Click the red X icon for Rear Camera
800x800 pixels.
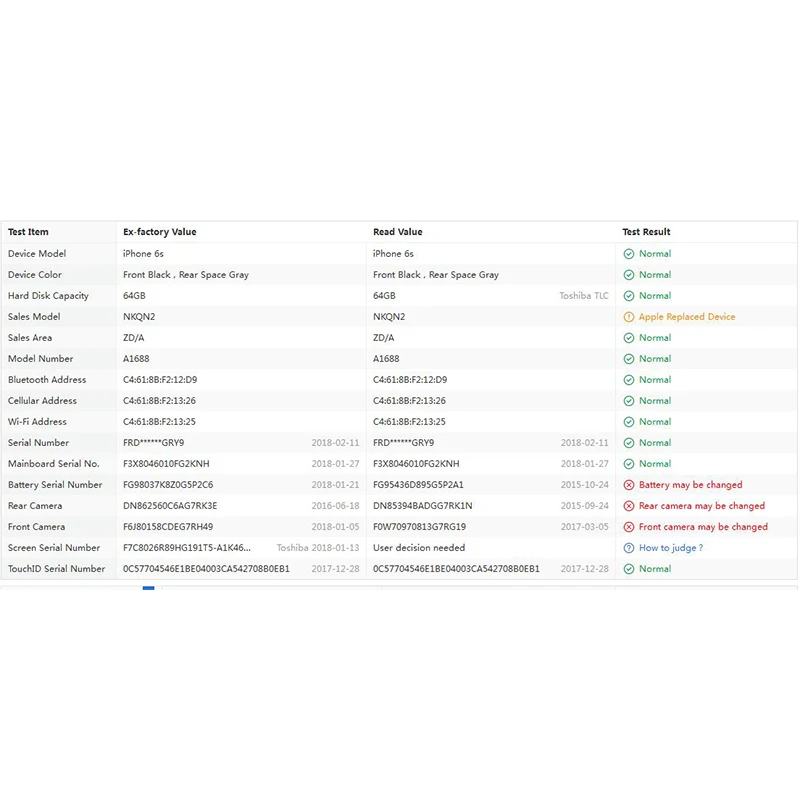click(x=629, y=506)
